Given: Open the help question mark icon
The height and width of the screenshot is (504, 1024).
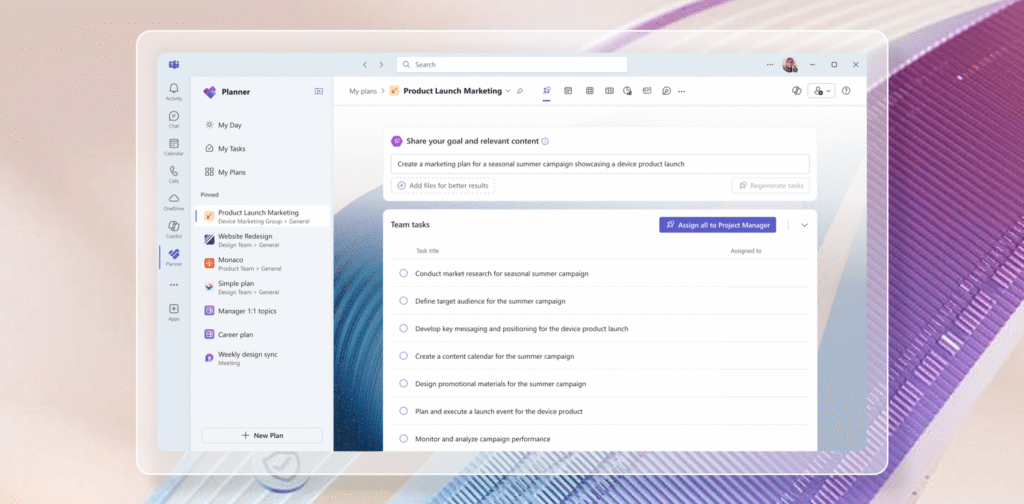Looking at the screenshot, I should coord(846,91).
